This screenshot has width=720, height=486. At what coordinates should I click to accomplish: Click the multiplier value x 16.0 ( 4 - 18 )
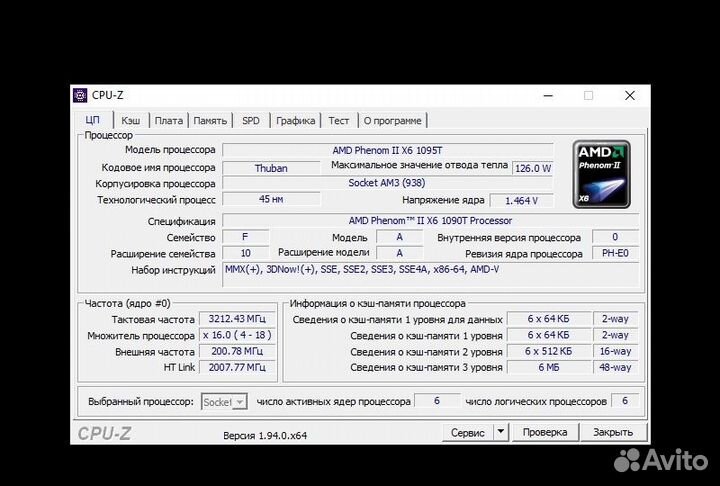point(237,335)
